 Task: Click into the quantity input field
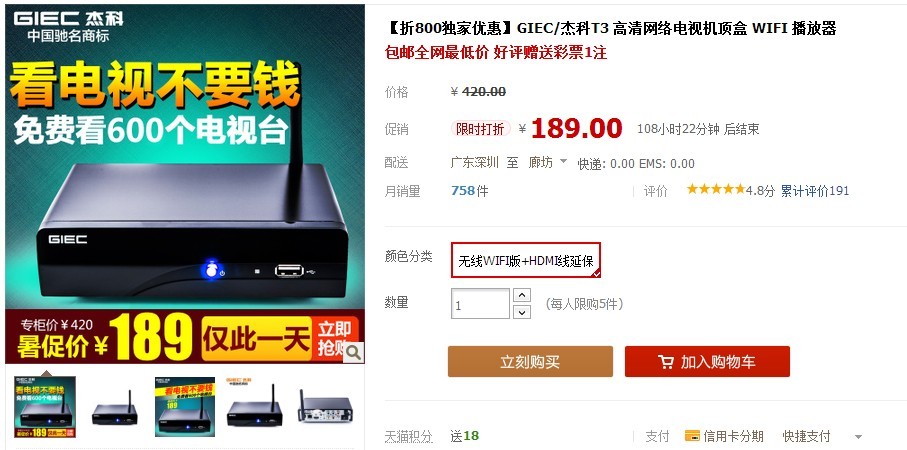point(480,304)
